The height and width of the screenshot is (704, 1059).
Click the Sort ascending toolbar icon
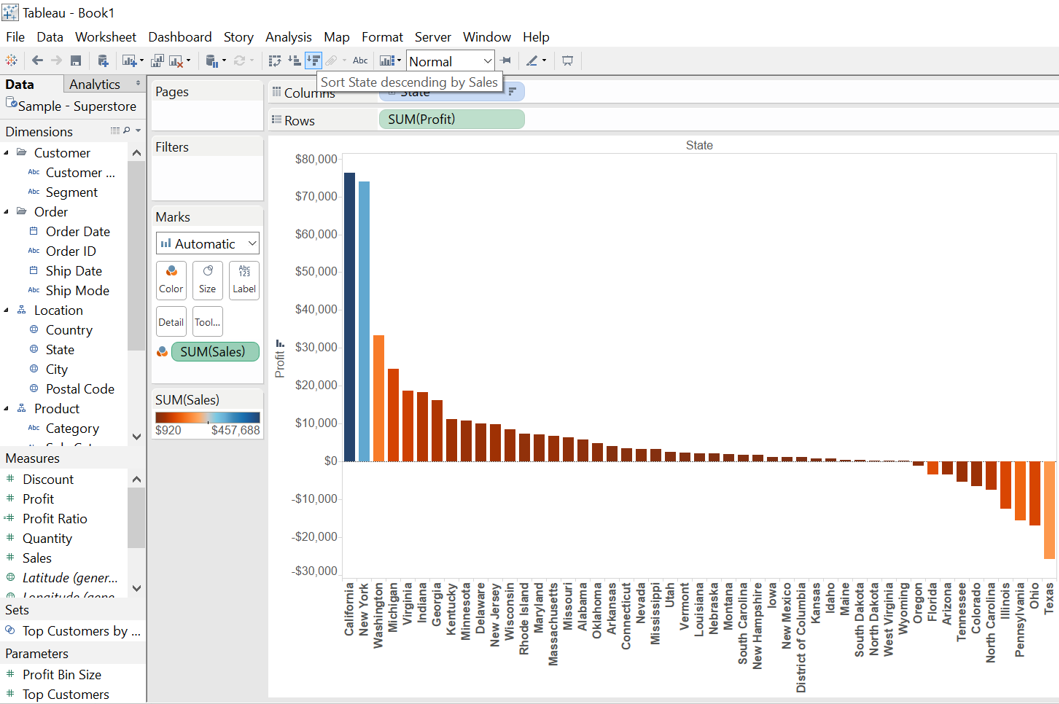point(294,61)
